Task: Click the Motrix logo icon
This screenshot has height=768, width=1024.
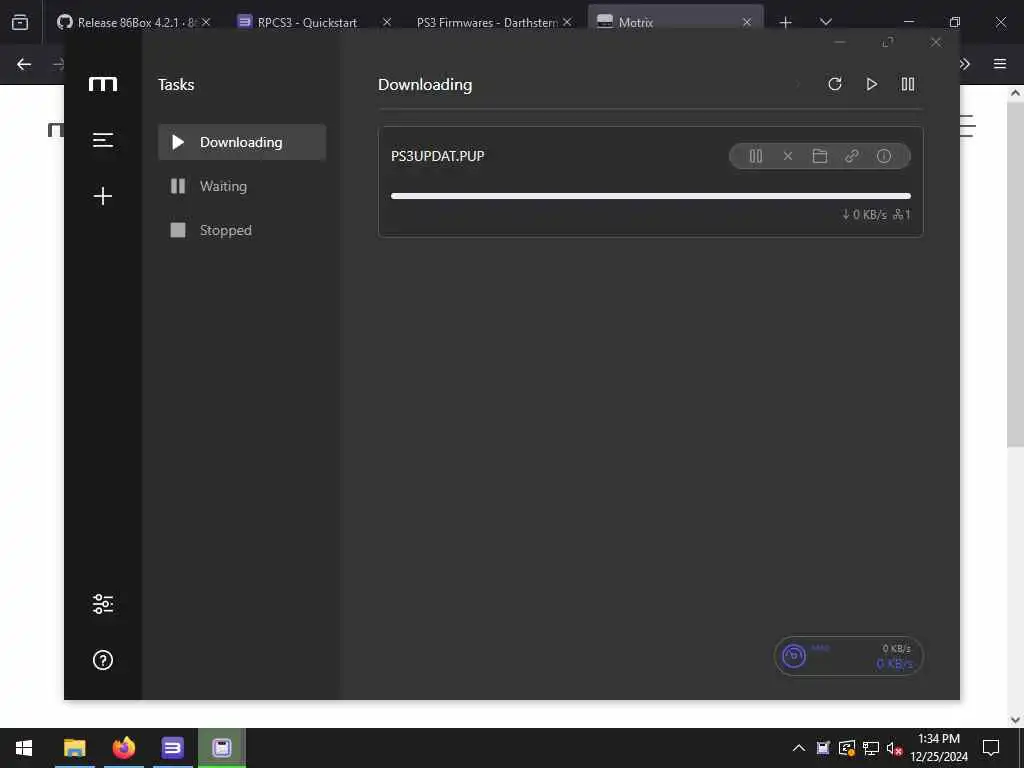Action: tap(103, 84)
